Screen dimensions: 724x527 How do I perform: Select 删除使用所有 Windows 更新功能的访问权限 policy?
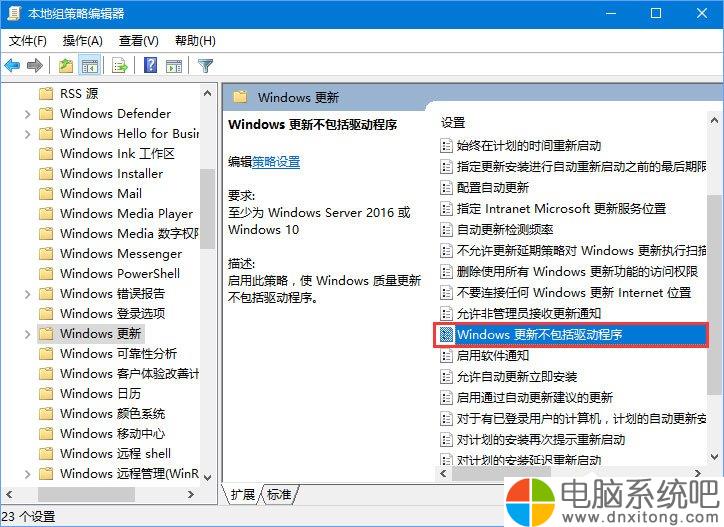pos(577,272)
